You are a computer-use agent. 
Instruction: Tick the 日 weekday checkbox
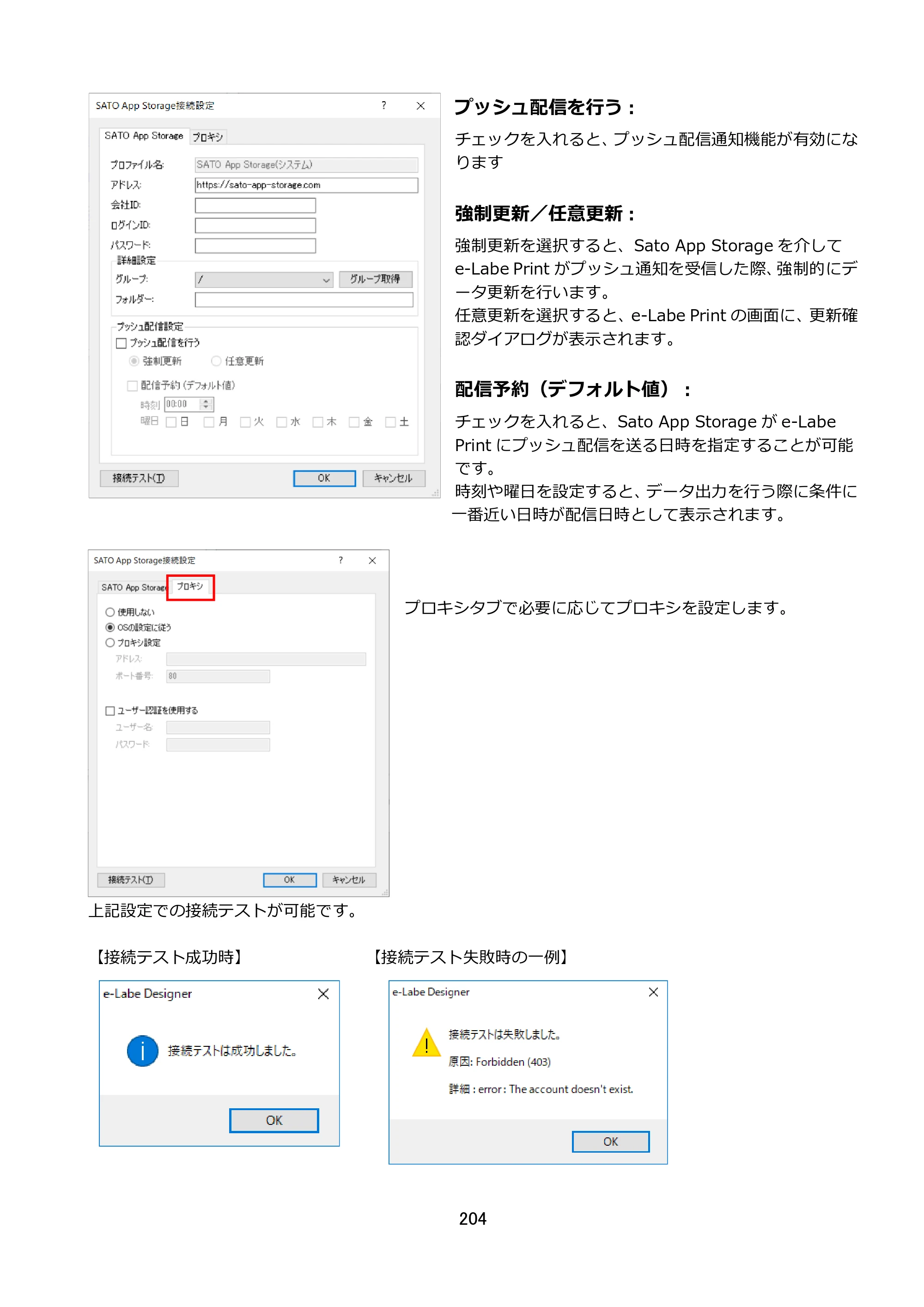[170, 422]
